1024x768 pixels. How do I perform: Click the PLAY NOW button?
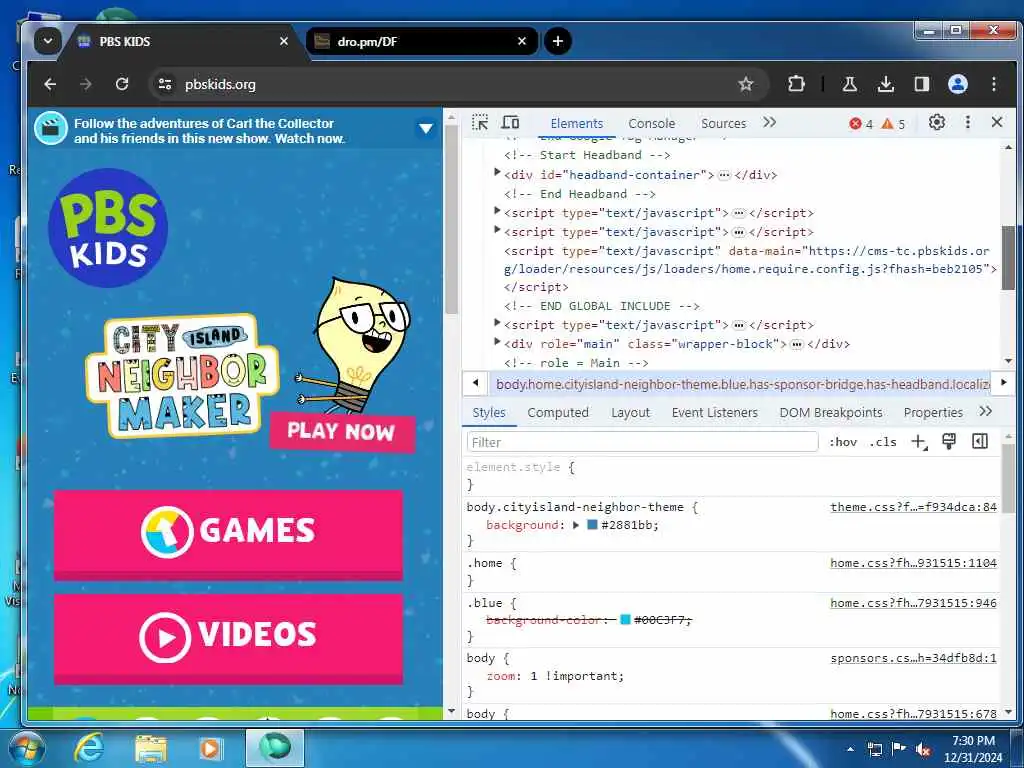pos(342,432)
